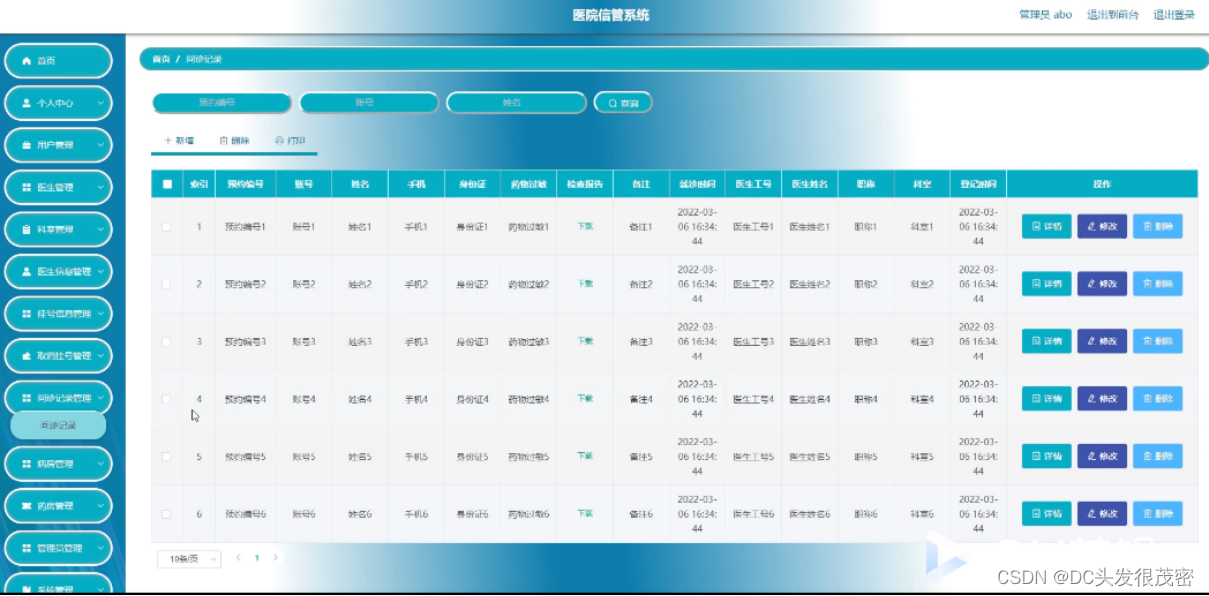
Task: Open the 系统管理 sidebar menu
Action: (58, 585)
